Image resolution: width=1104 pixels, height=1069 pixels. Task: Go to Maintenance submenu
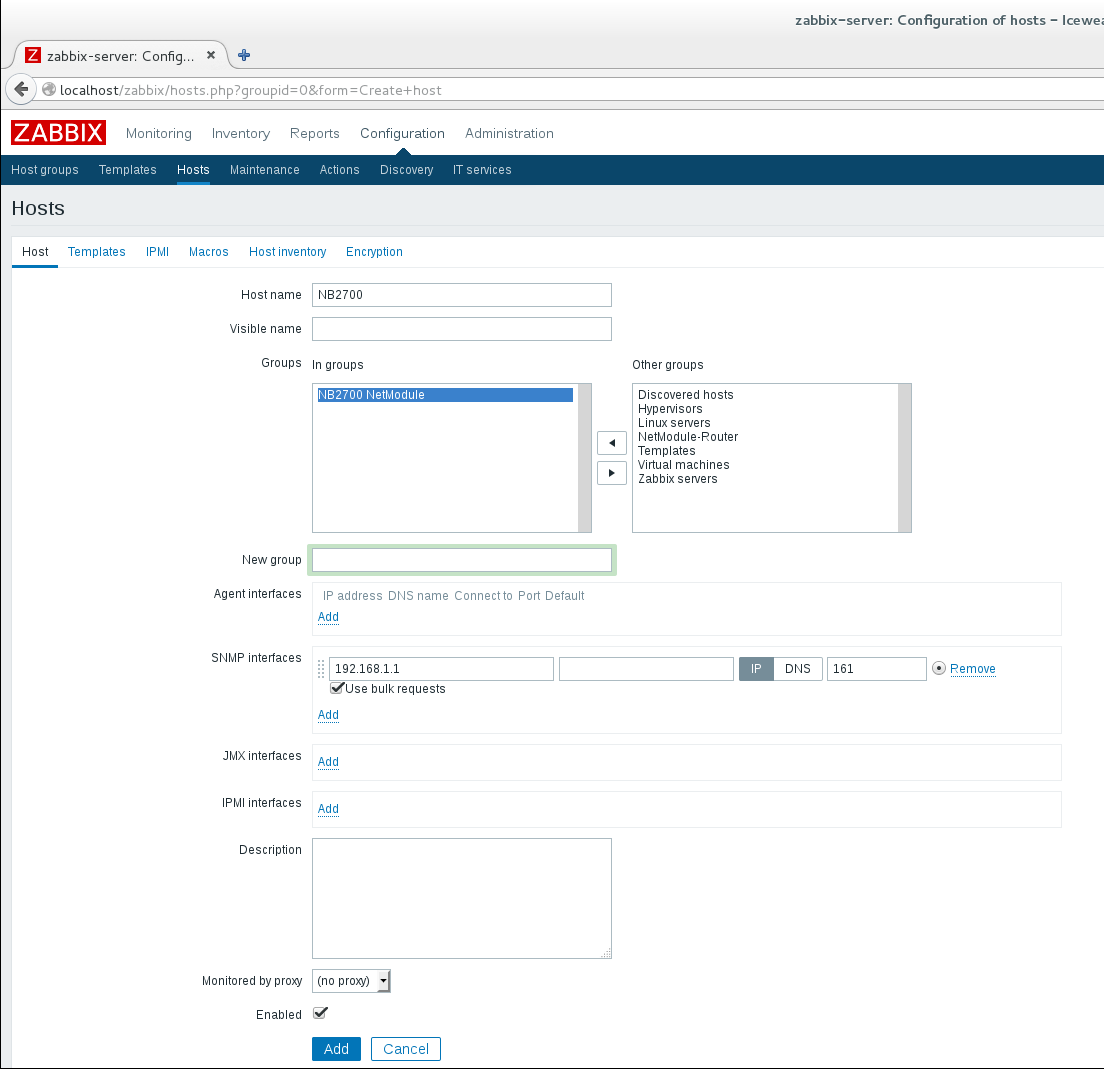coord(265,170)
